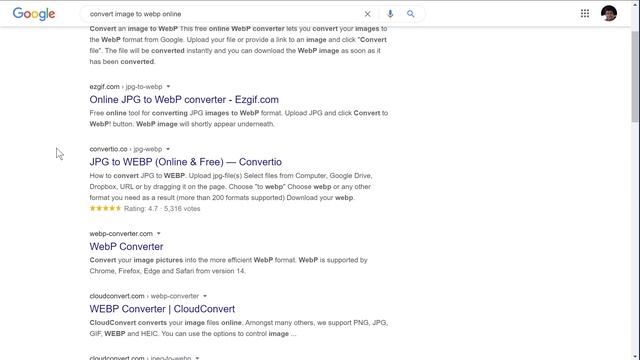
Task: Click the convertio.co breadcrumb URL
Action: tap(126, 149)
